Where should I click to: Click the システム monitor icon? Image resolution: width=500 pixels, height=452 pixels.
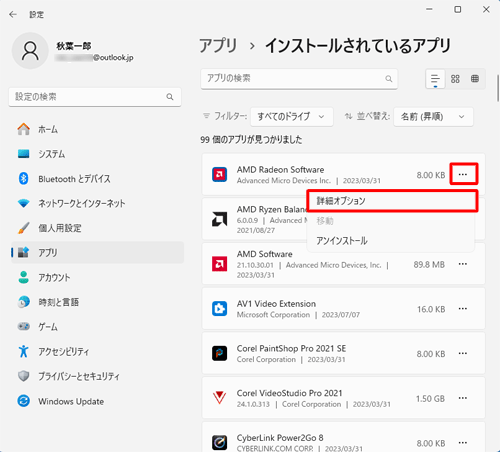point(24,154)
